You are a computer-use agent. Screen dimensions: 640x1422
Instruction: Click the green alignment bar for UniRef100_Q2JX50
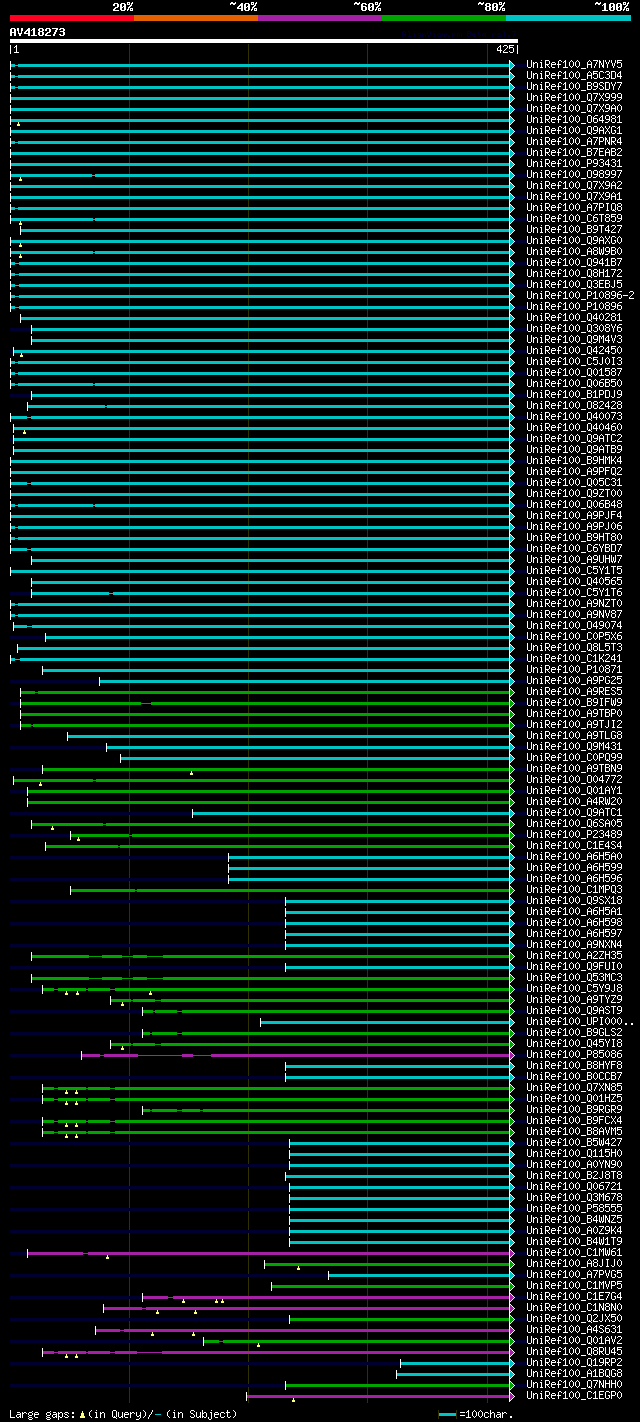402,1318
